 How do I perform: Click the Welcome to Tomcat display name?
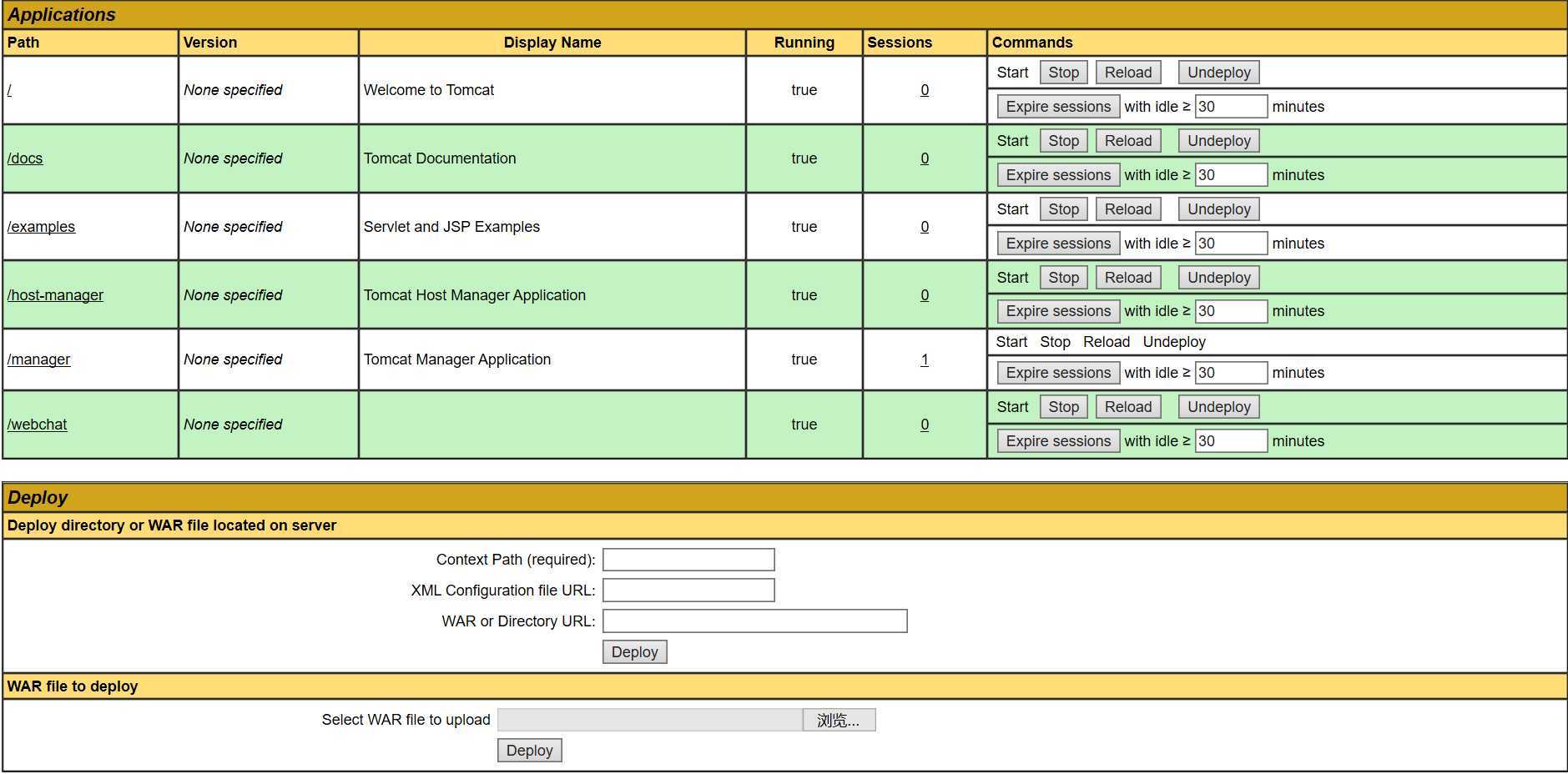pos(429,90)
